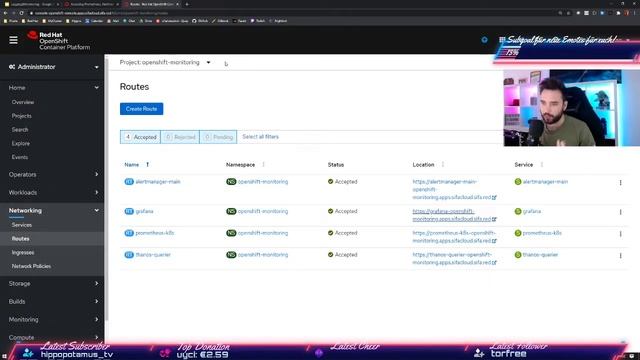Expand the Operators section
This screenshot has height=360, width=640.
click(52, 174)
